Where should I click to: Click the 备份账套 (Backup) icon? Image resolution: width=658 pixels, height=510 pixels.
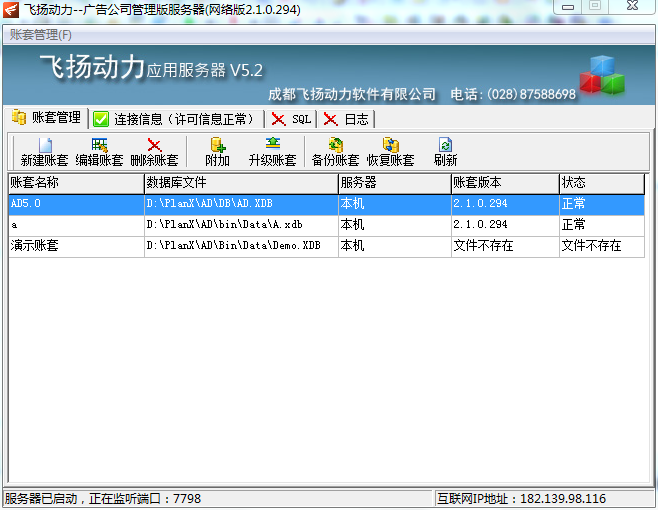[x=335, y=145]
